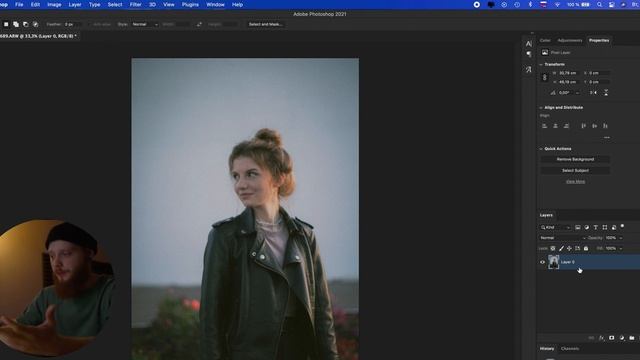
Task: Collapse the Quick Actions section
Action: coord(541,149)
